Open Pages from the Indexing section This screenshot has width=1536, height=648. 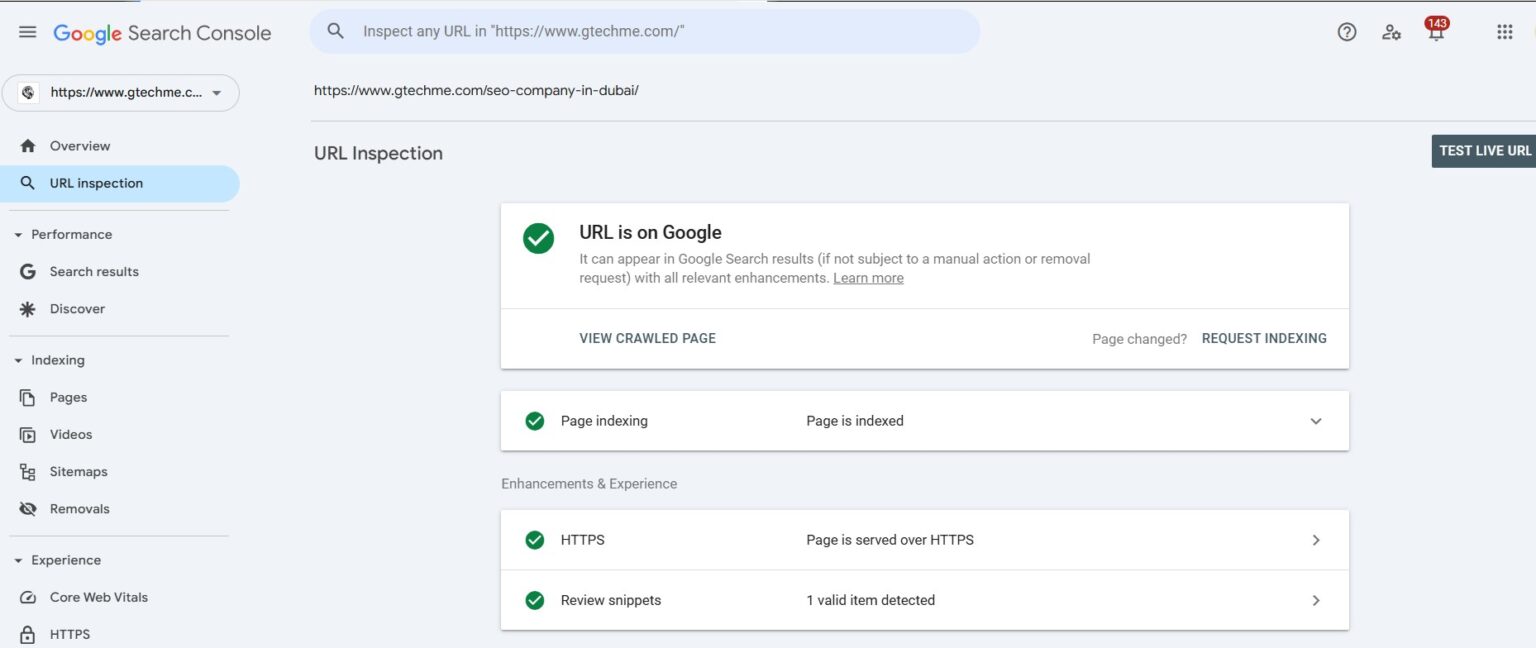(27, 396)
